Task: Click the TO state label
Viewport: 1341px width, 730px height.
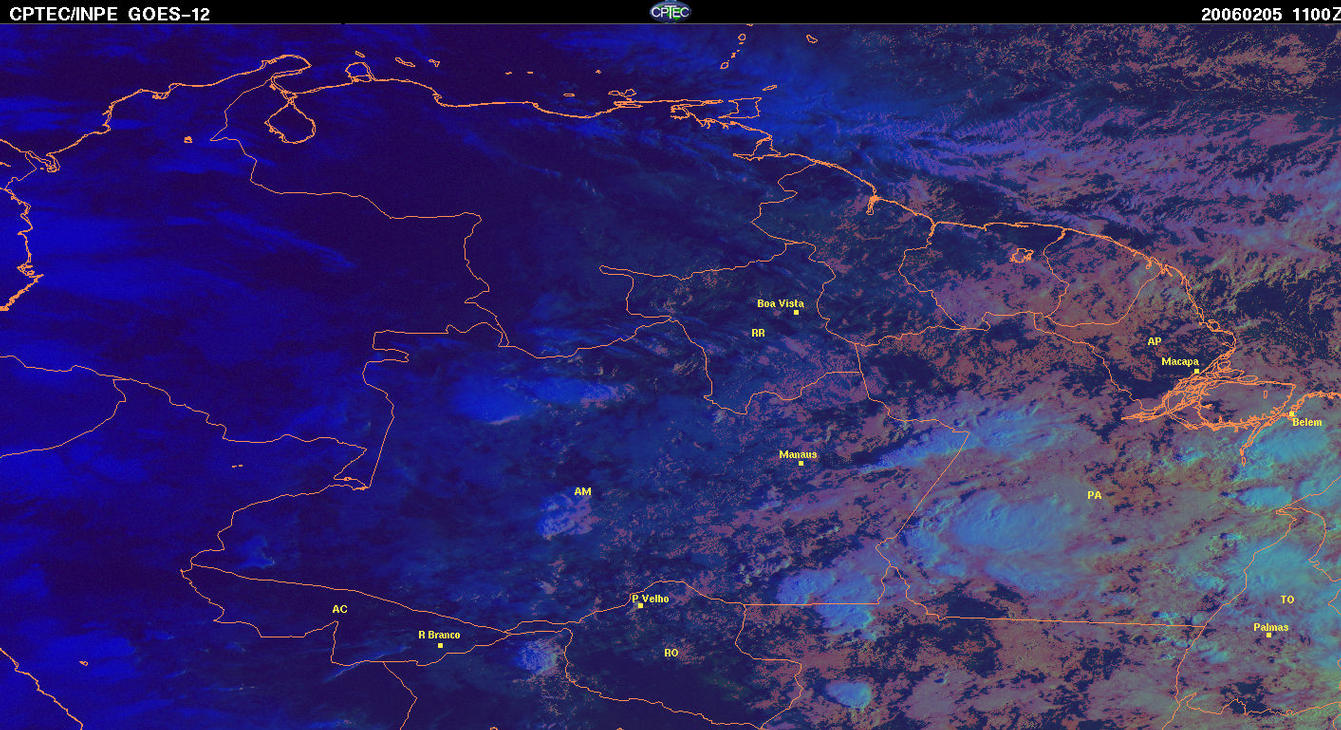Action: [1287, 600]
